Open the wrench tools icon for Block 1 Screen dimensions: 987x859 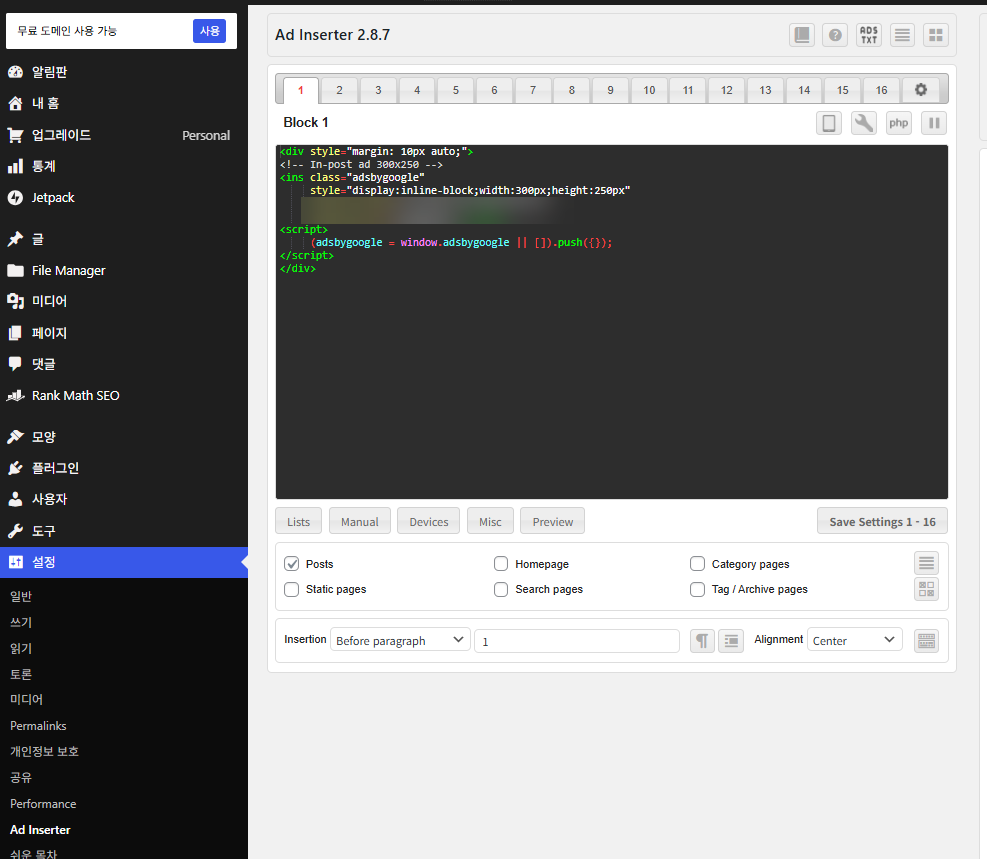(864, 123)
